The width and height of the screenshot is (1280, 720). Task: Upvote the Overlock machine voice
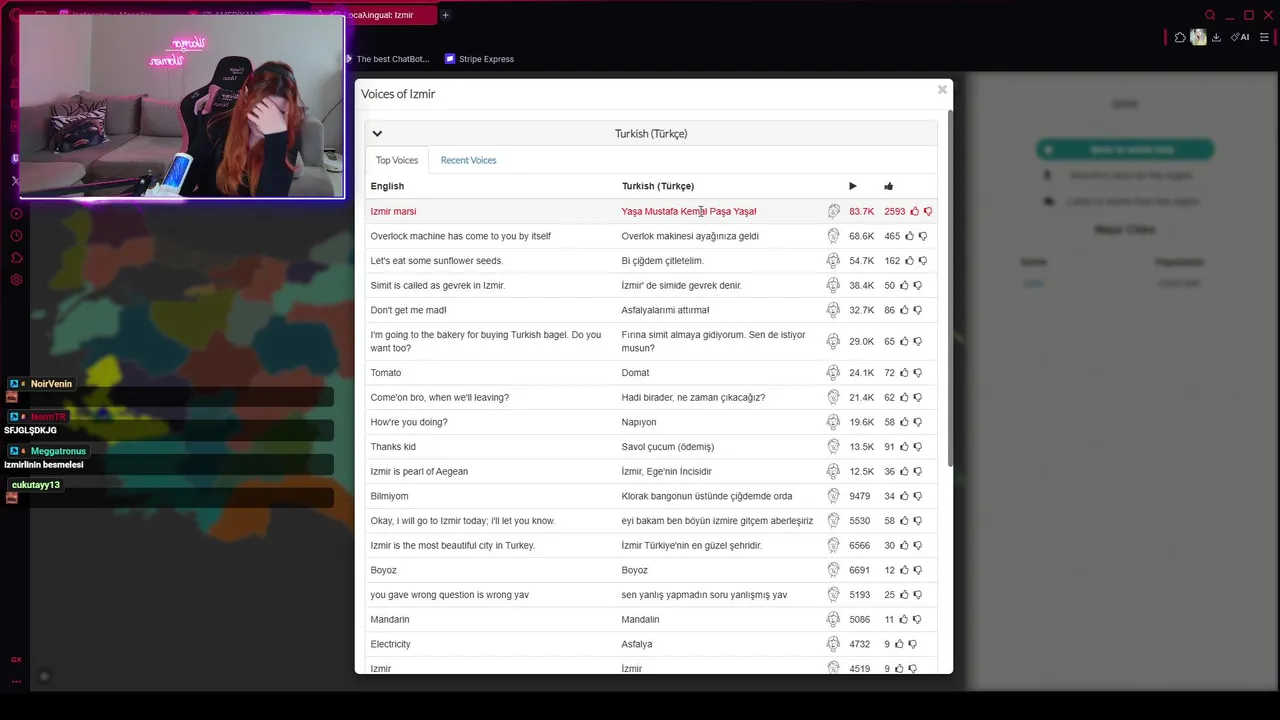click(x=909, y=236)
